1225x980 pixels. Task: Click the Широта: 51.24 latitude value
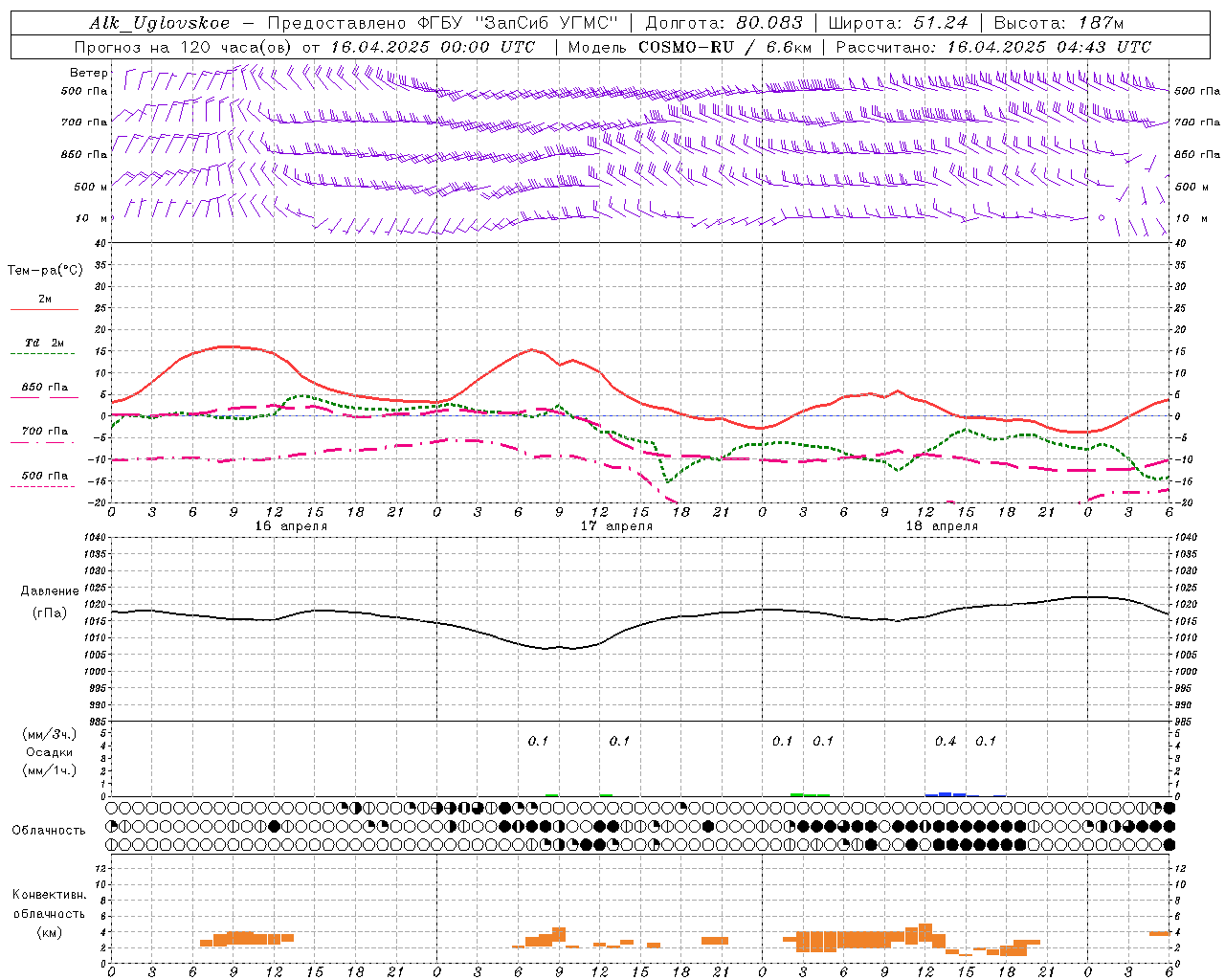(x=898, y=23)
